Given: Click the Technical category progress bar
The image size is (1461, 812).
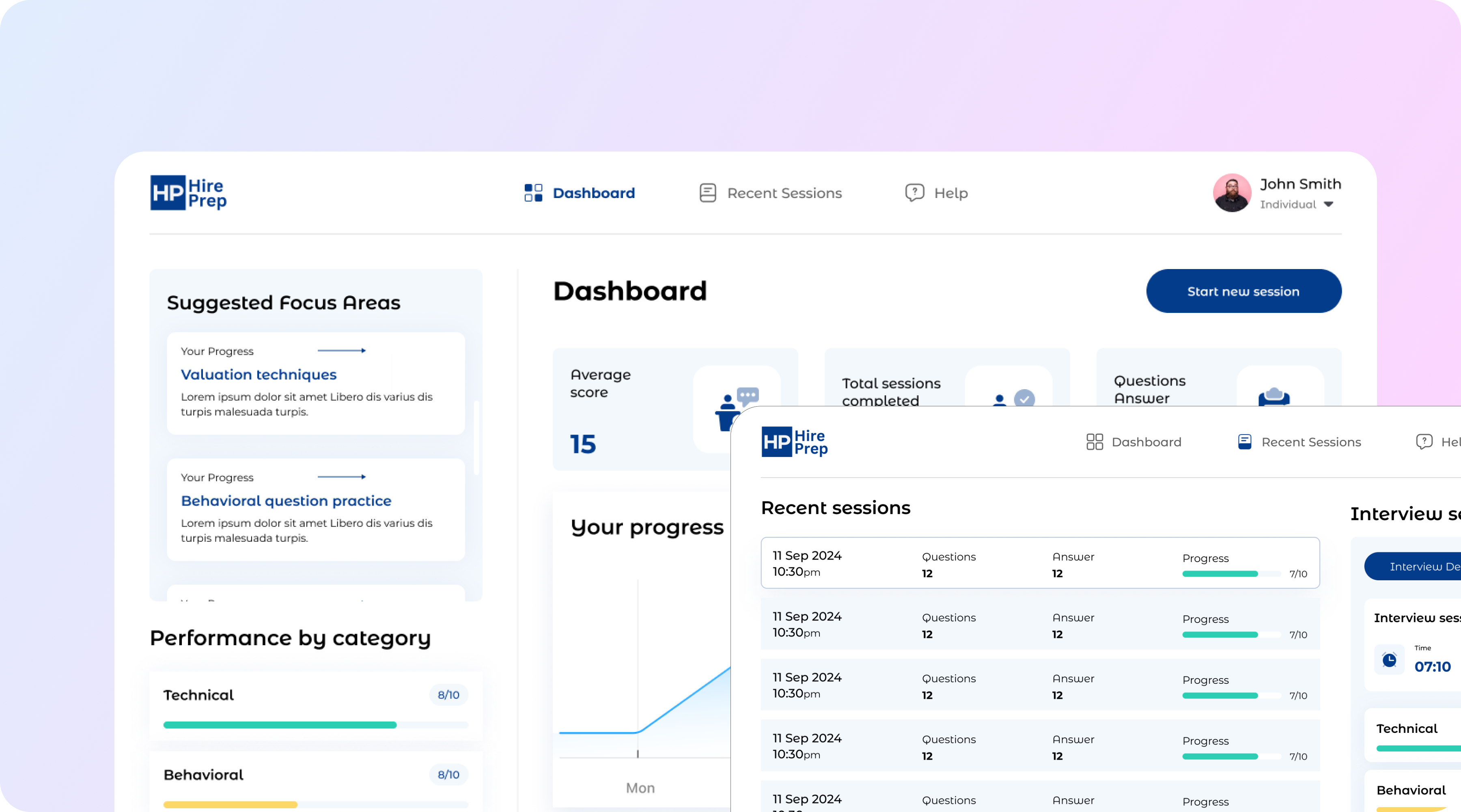Looking at the screenshot, I should tap(315, 725).
